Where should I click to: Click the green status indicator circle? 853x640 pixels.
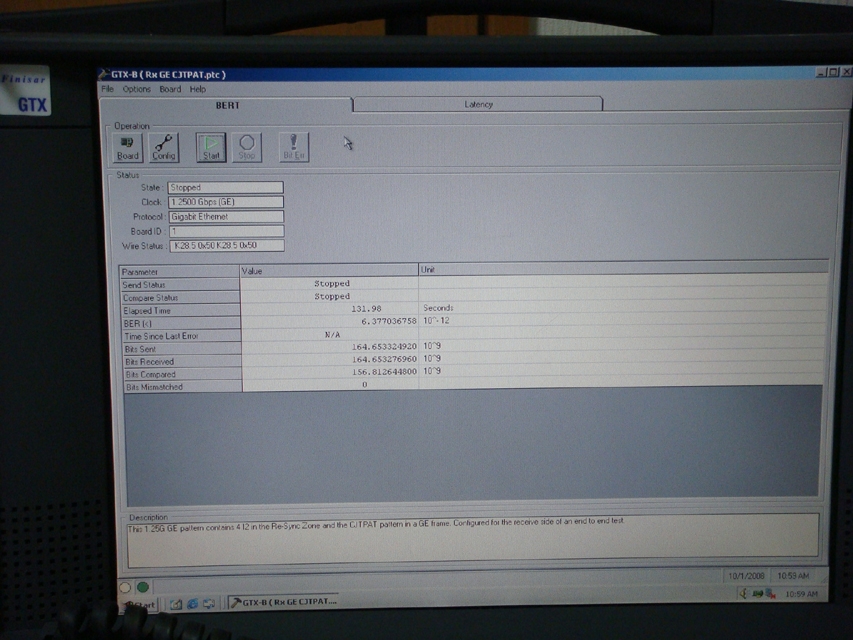pyautogui.click(x=143, y=587)
